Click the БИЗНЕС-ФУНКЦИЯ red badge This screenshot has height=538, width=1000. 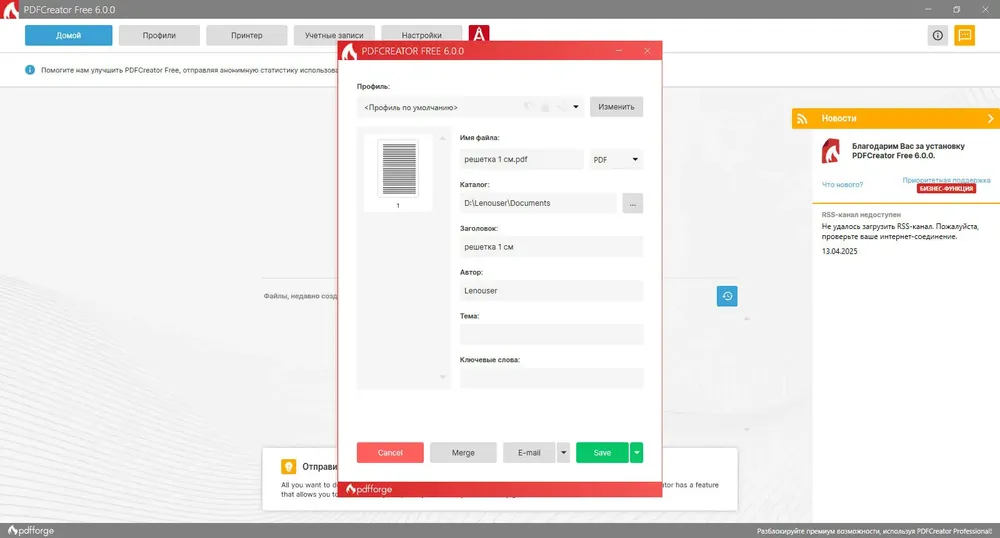click(946, 189)
